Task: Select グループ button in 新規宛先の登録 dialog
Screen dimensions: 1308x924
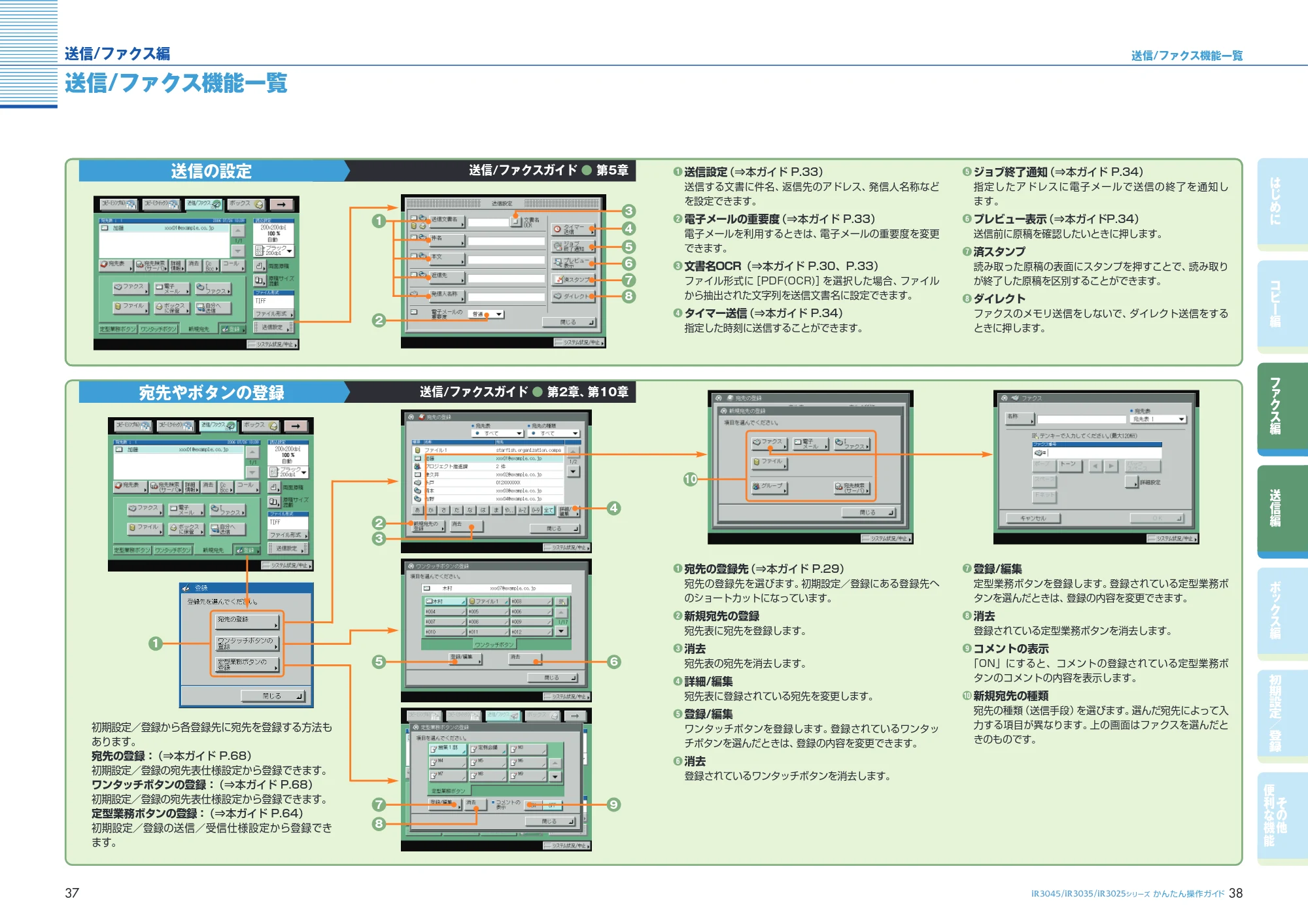Action: coord(769,487)
